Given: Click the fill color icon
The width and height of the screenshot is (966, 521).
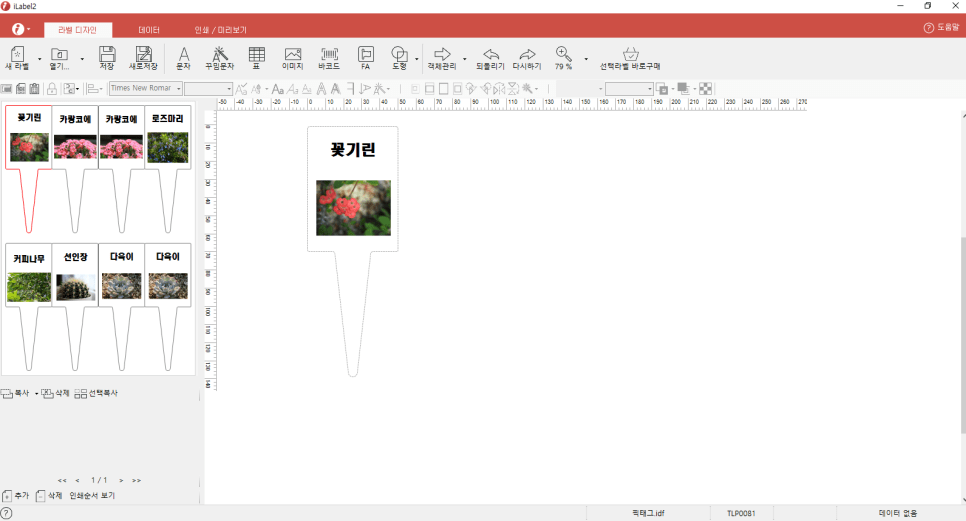Looking at the screenshot, I should 683,89.
